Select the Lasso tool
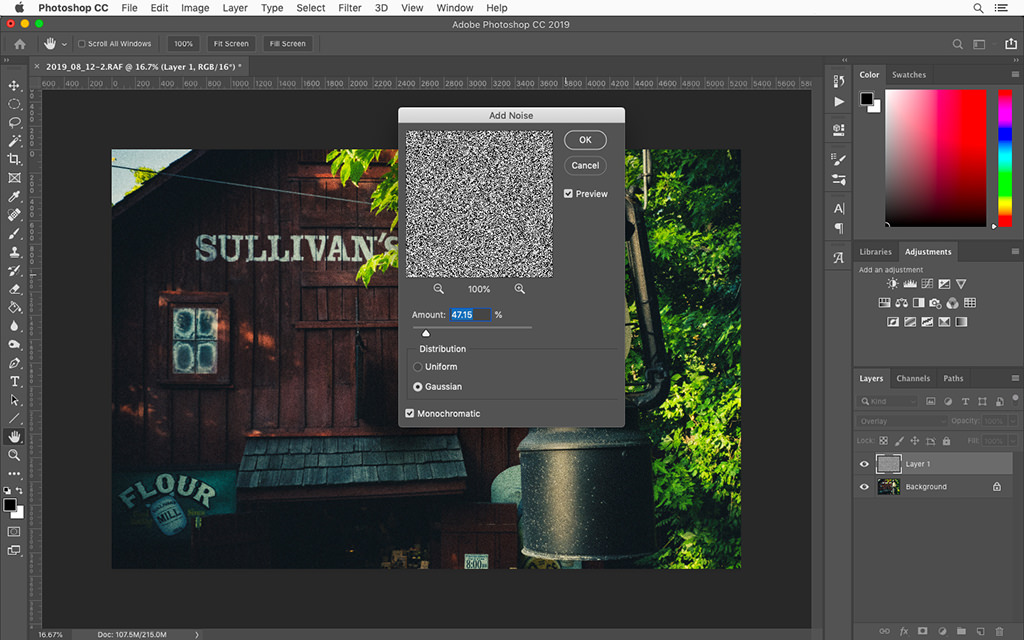Screen dimensions: 1024x640 pos(14,122)
